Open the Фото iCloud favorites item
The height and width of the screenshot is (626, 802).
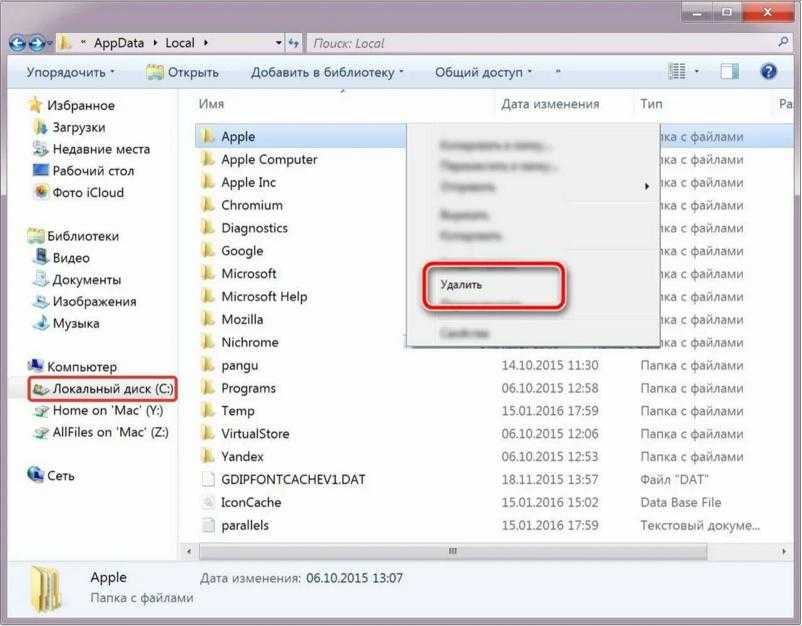(x=87, y=193)
